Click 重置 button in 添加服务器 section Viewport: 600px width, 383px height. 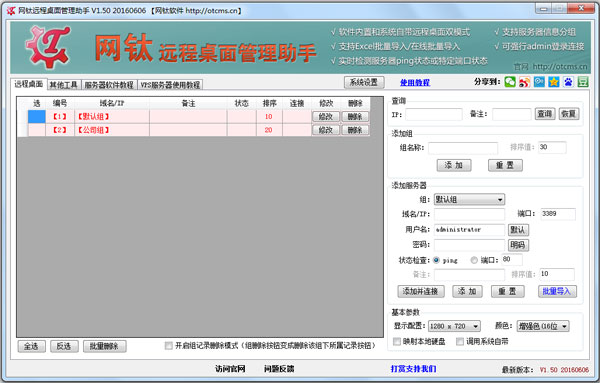click(507, 291)
